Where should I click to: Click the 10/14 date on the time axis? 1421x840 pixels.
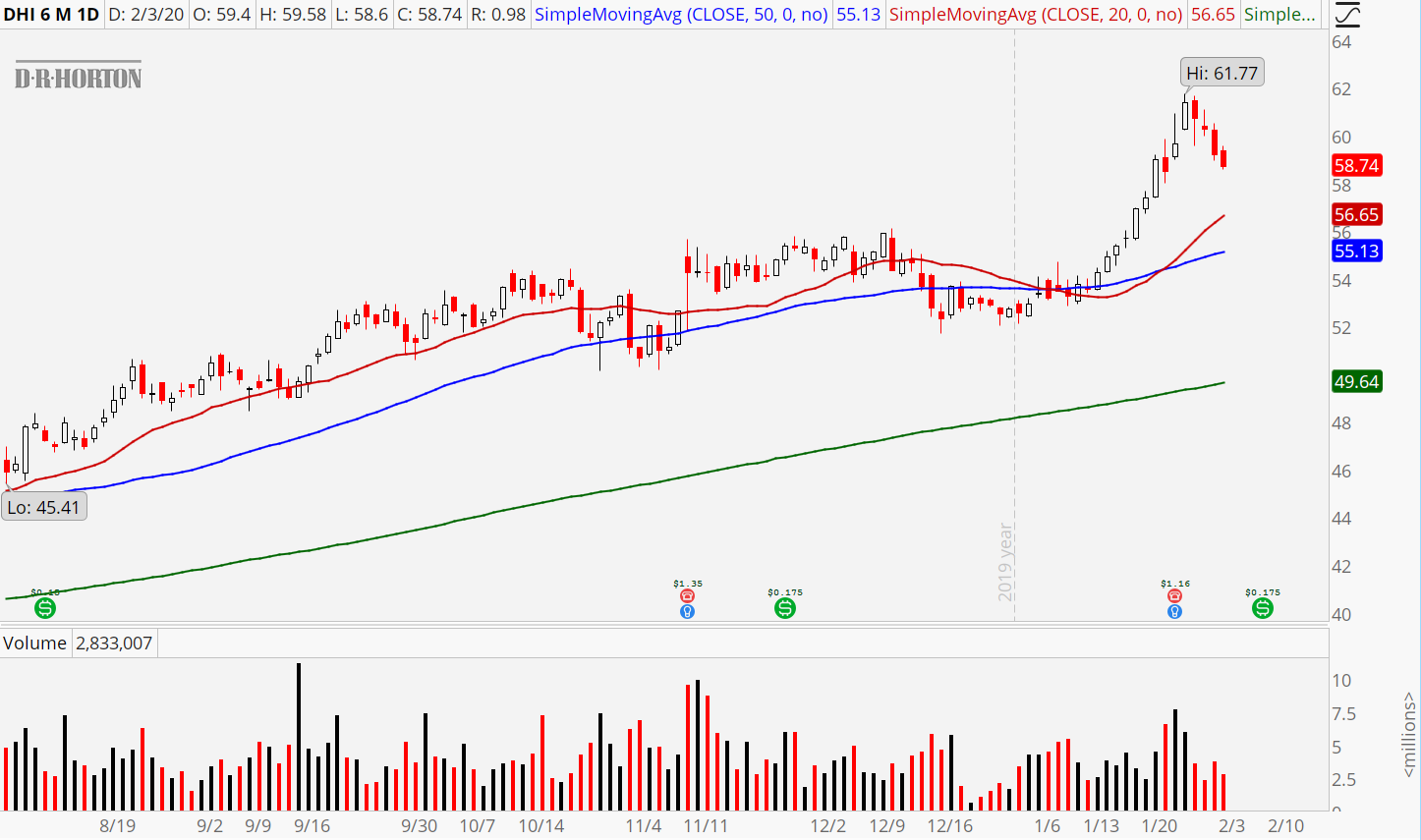tap(541, 825)
